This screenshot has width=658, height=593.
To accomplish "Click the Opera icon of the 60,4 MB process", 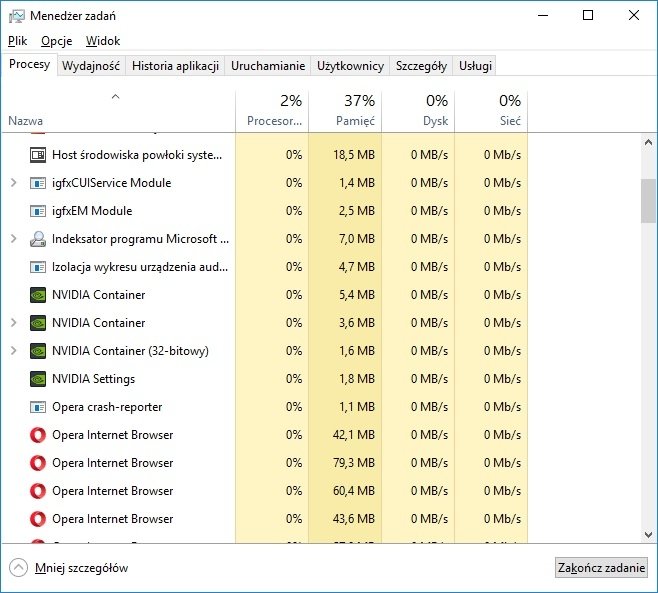I will pyautogui.click(x=38, y=491).
